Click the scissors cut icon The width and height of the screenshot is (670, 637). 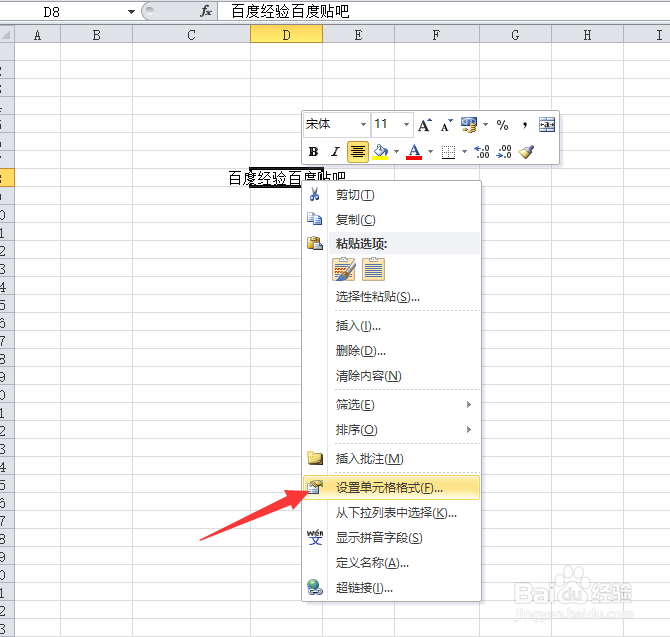click(x=315, y=194)
